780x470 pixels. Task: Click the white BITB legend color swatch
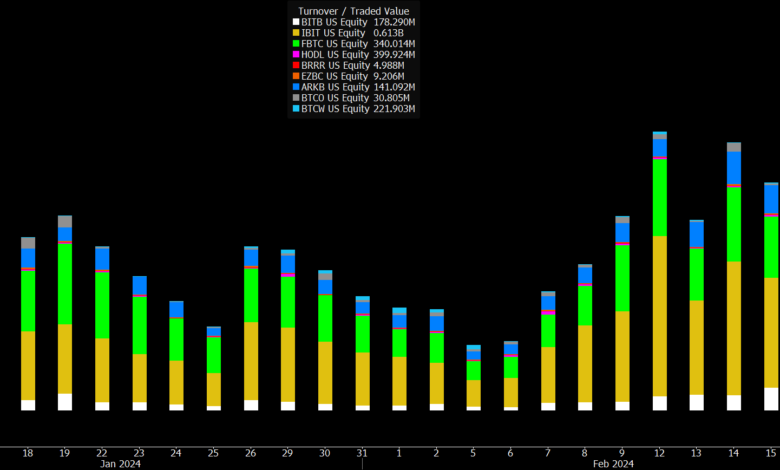[x=296, y=21]
